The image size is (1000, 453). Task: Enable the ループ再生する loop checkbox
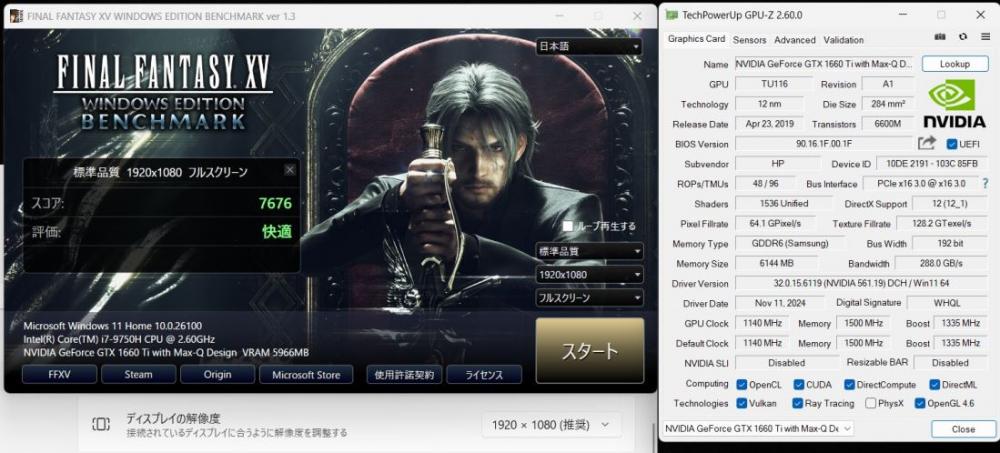[x=568, y=226]
